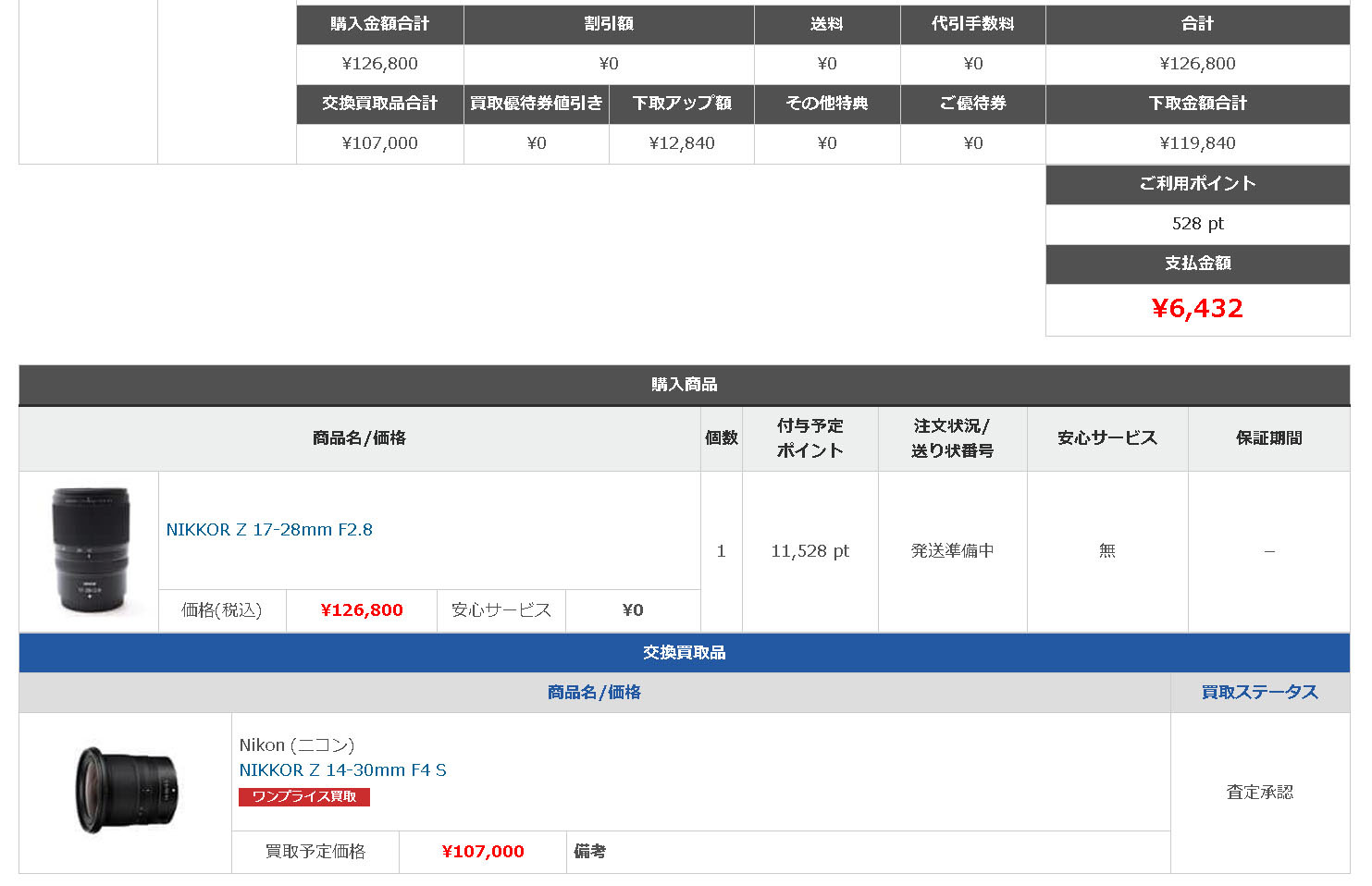Viewport: 1372px width, 886px height.
Task: Click the ¥12,840 trade-in bonus value
Action: [682, 143]
